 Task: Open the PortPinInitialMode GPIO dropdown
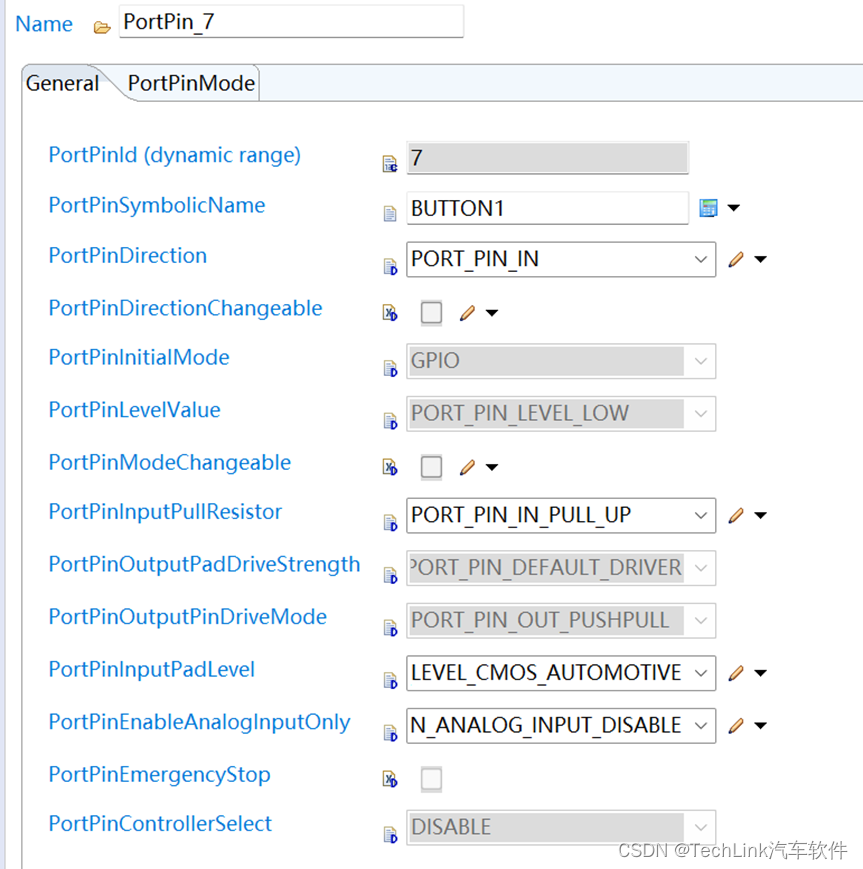(561, 361)
